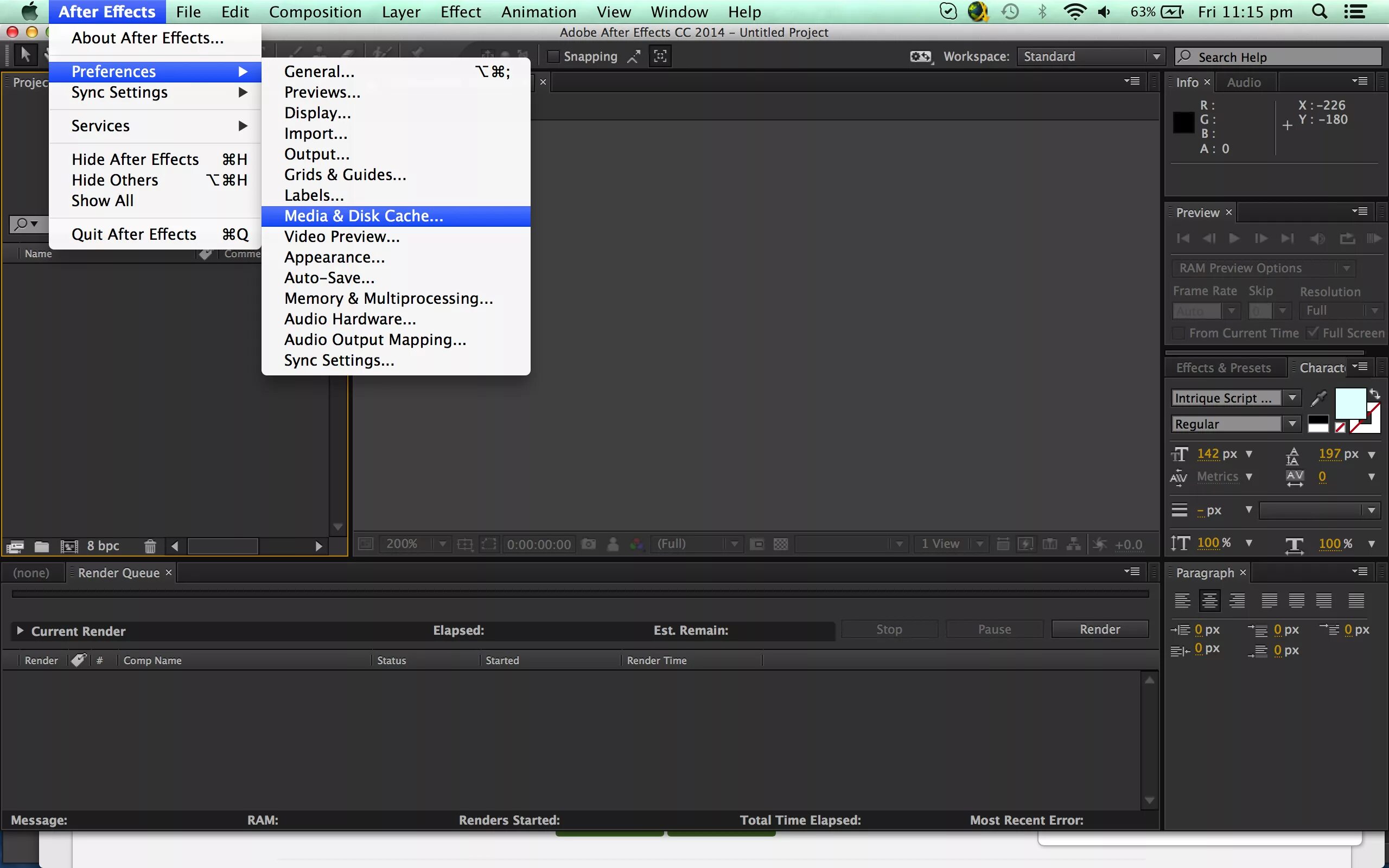Open the Composition menu
The image size is (1389, 868).
click(x=315, y=11)
